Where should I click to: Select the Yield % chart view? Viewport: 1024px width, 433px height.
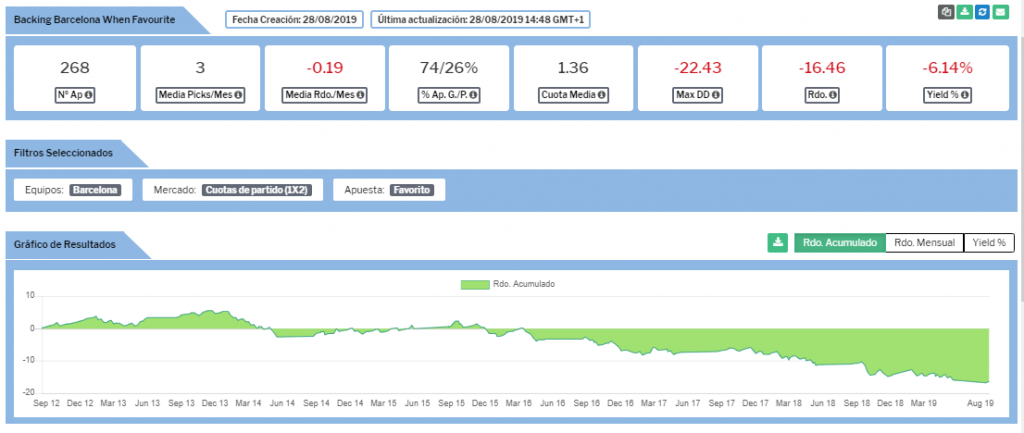pyautogui.click(x=989, y=243)
